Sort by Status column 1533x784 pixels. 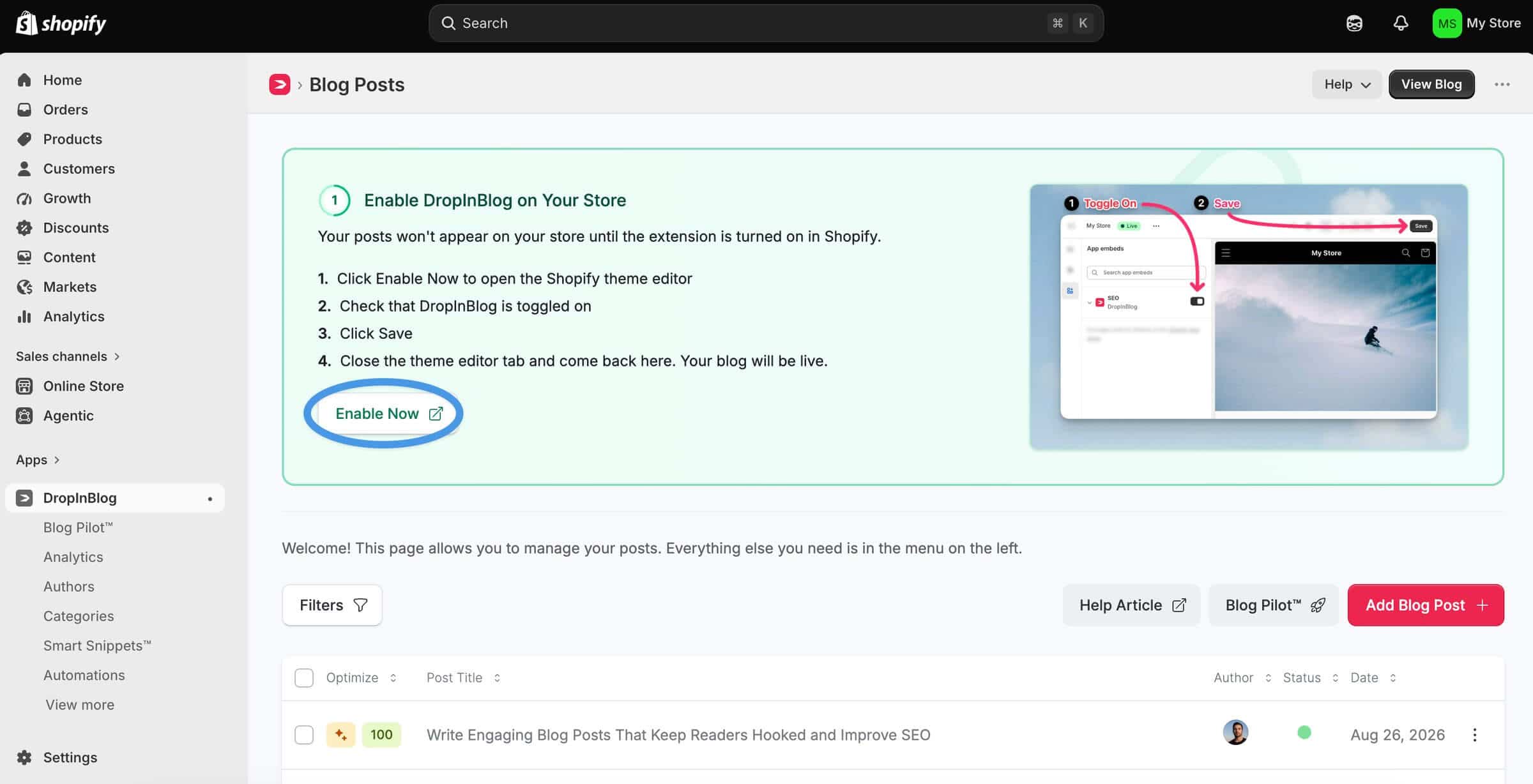tap(1311, 677)
